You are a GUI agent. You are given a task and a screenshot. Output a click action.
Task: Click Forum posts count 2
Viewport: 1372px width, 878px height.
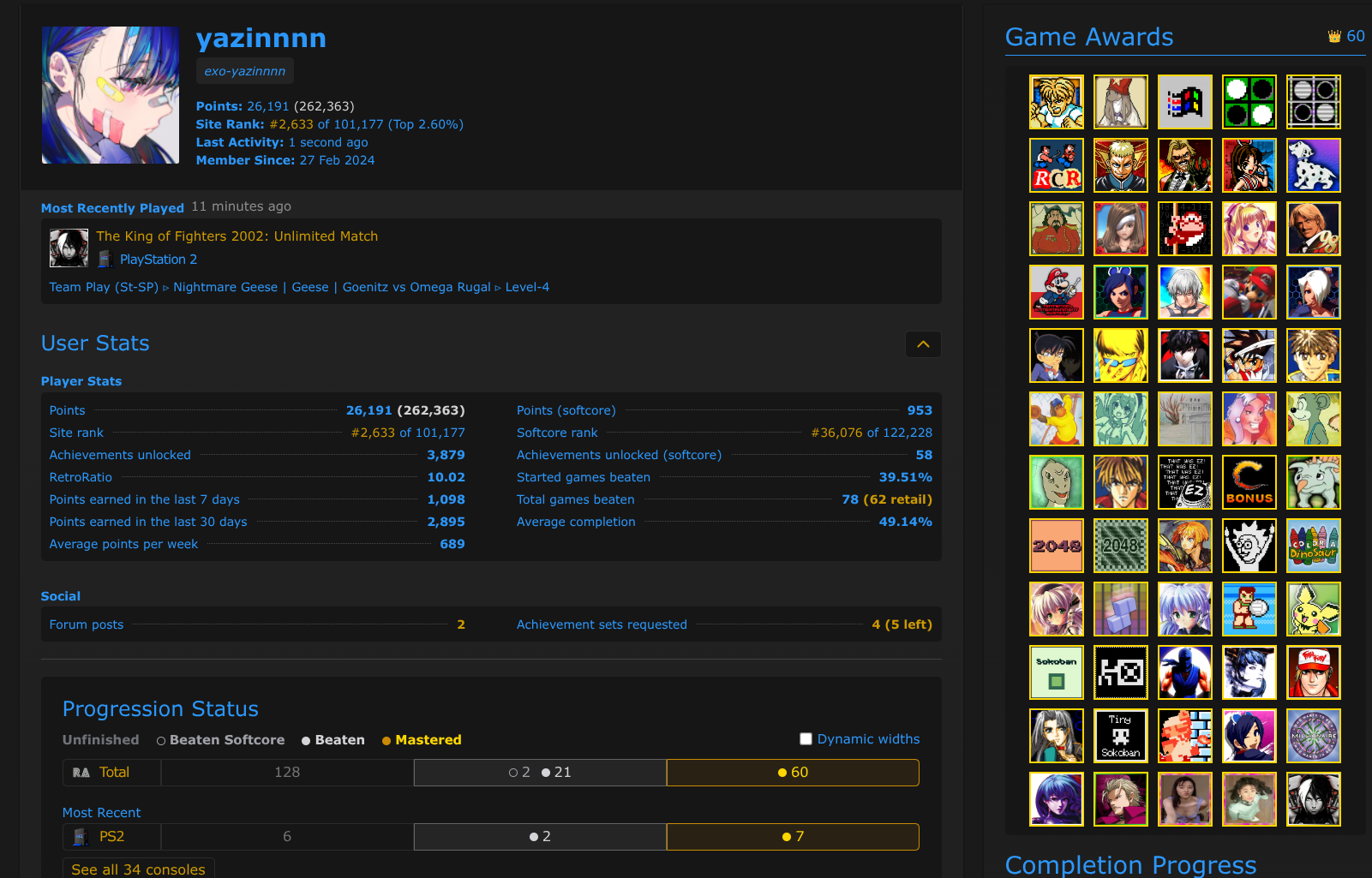tap(461, 624)
